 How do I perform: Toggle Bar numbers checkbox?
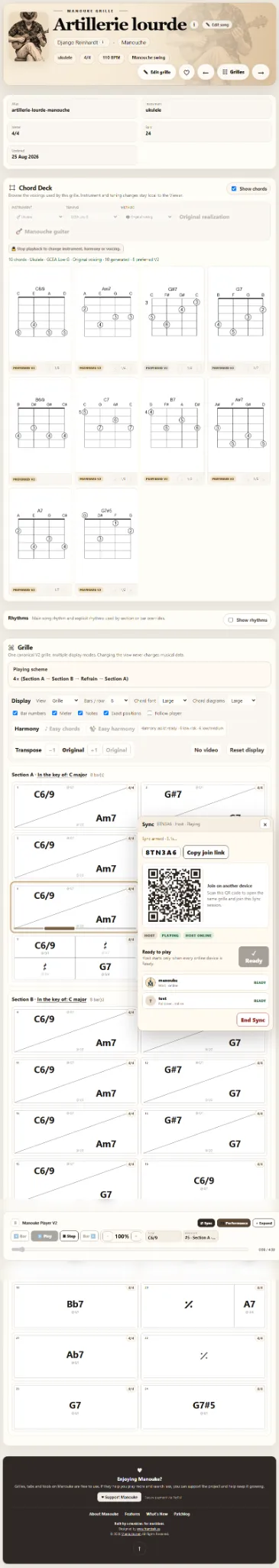[x=15, y=713]
